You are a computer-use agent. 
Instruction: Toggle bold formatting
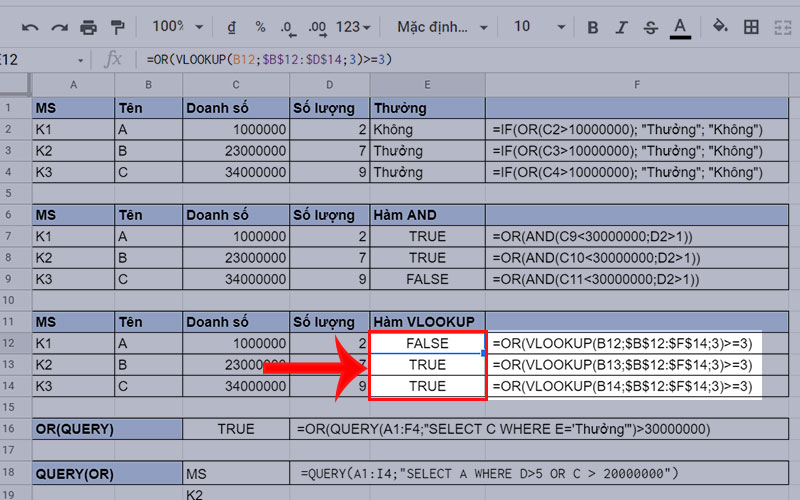tap(593, 26)
